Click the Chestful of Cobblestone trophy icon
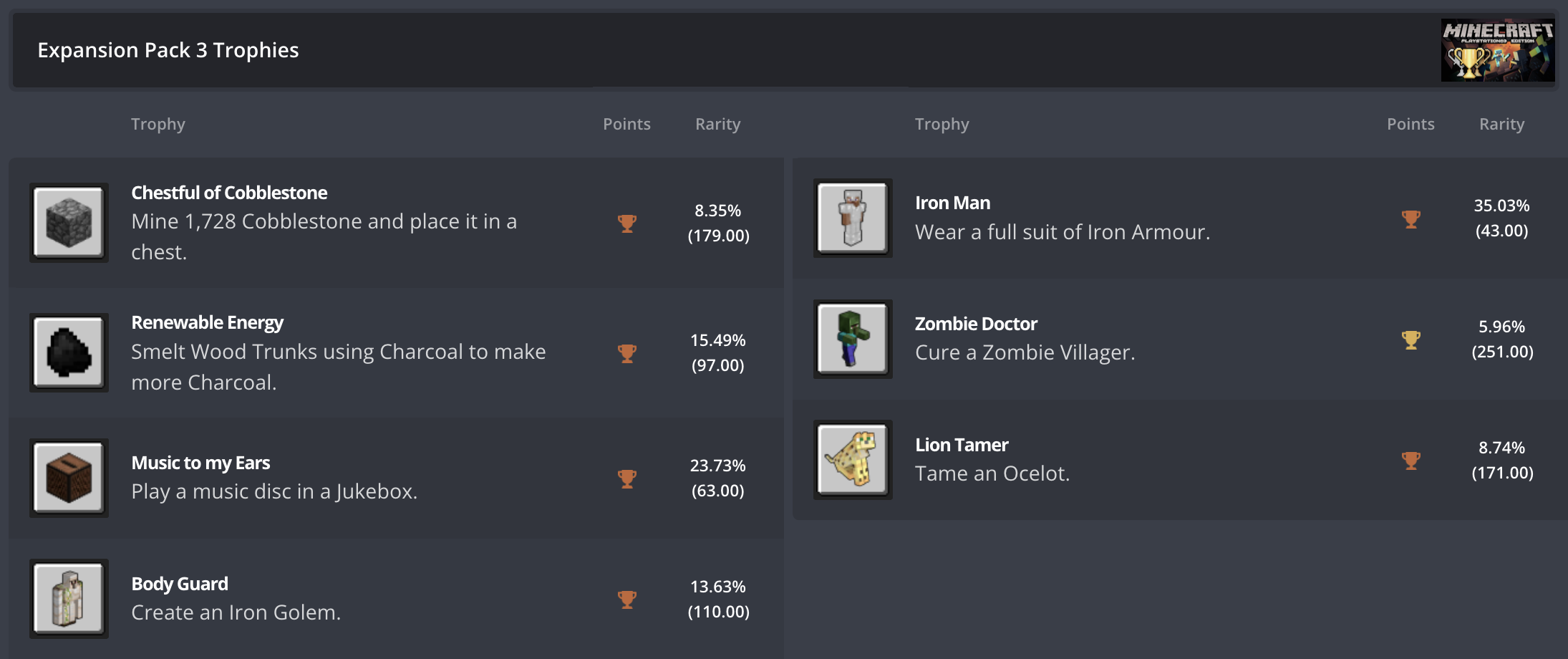 (68, 222)
